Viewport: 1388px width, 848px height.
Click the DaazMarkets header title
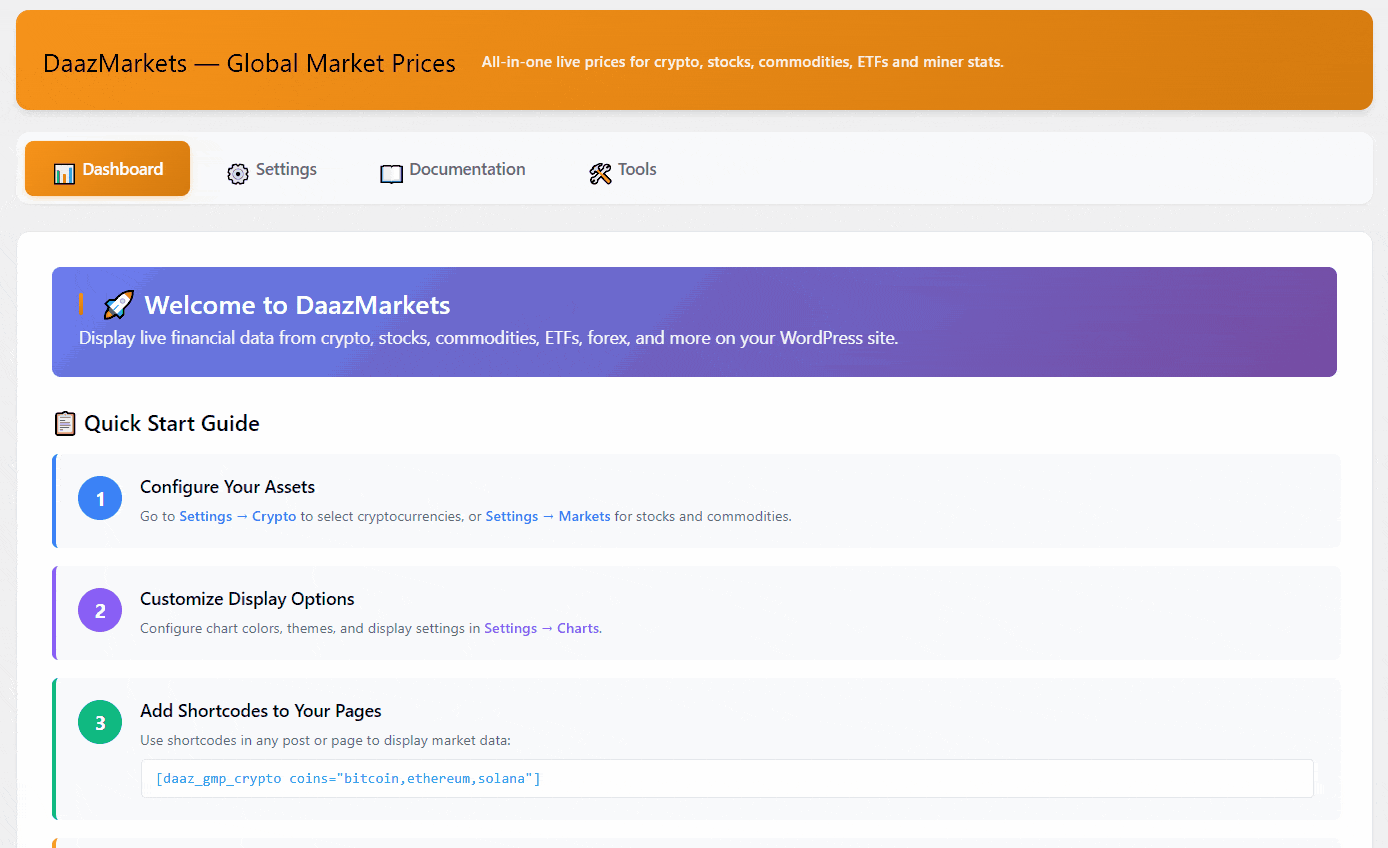248,62
